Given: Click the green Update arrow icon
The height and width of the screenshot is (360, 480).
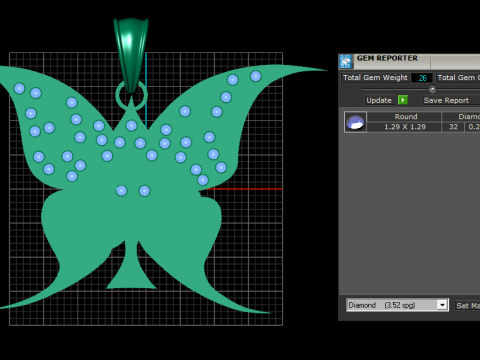Looking at the screenshot, I should [x=403, y=100].
